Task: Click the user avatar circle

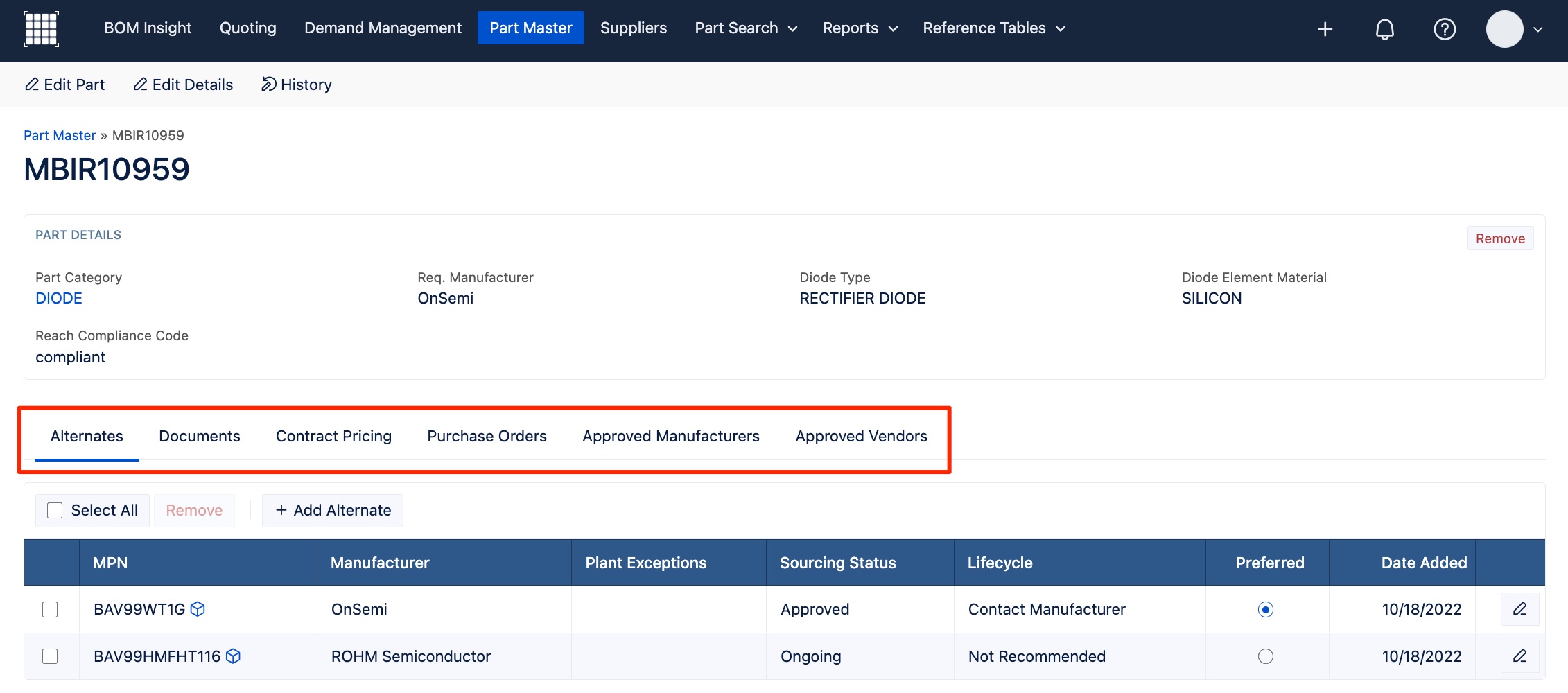Action: coord(1504,29)
